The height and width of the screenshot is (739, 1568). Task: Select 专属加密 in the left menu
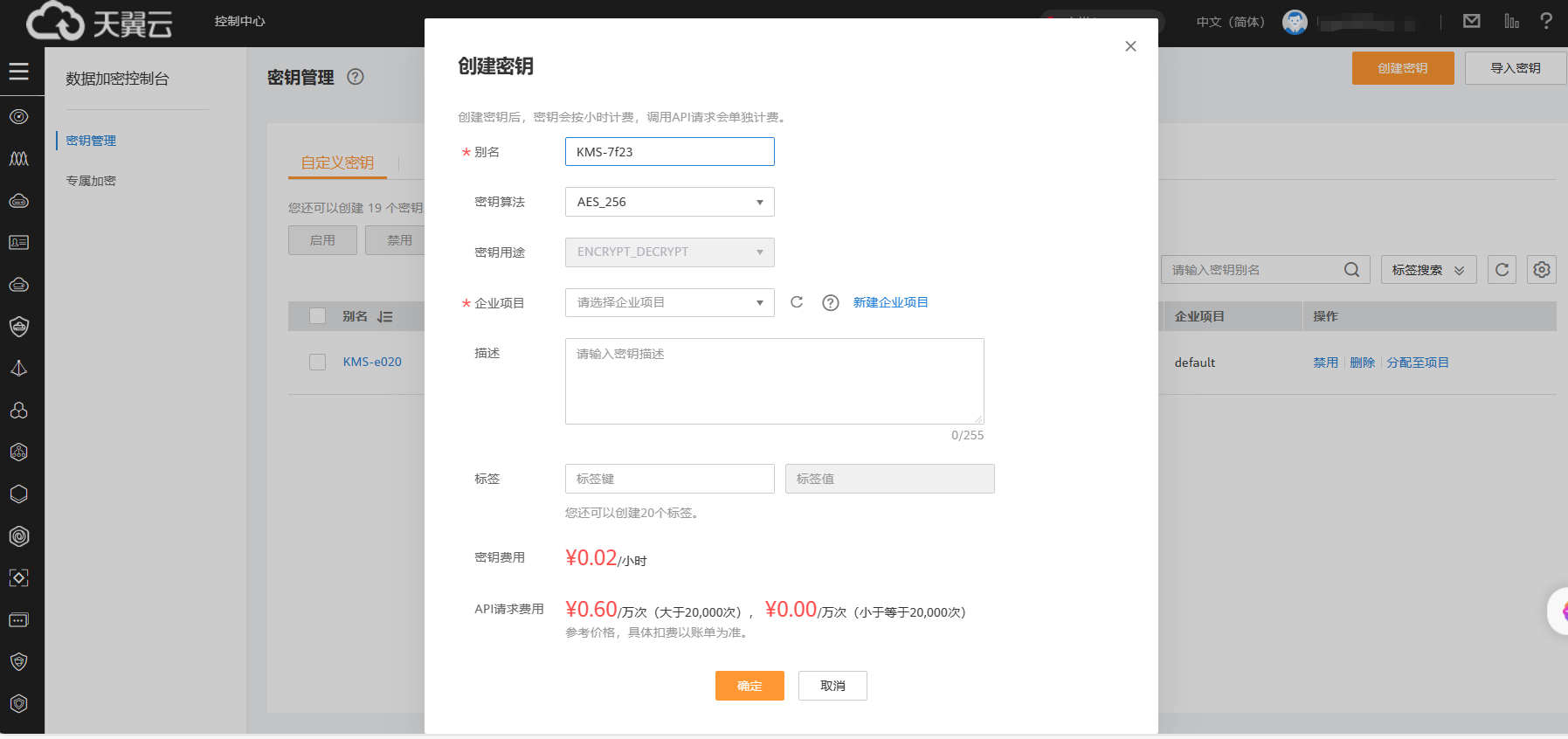(x=91, y=181)
